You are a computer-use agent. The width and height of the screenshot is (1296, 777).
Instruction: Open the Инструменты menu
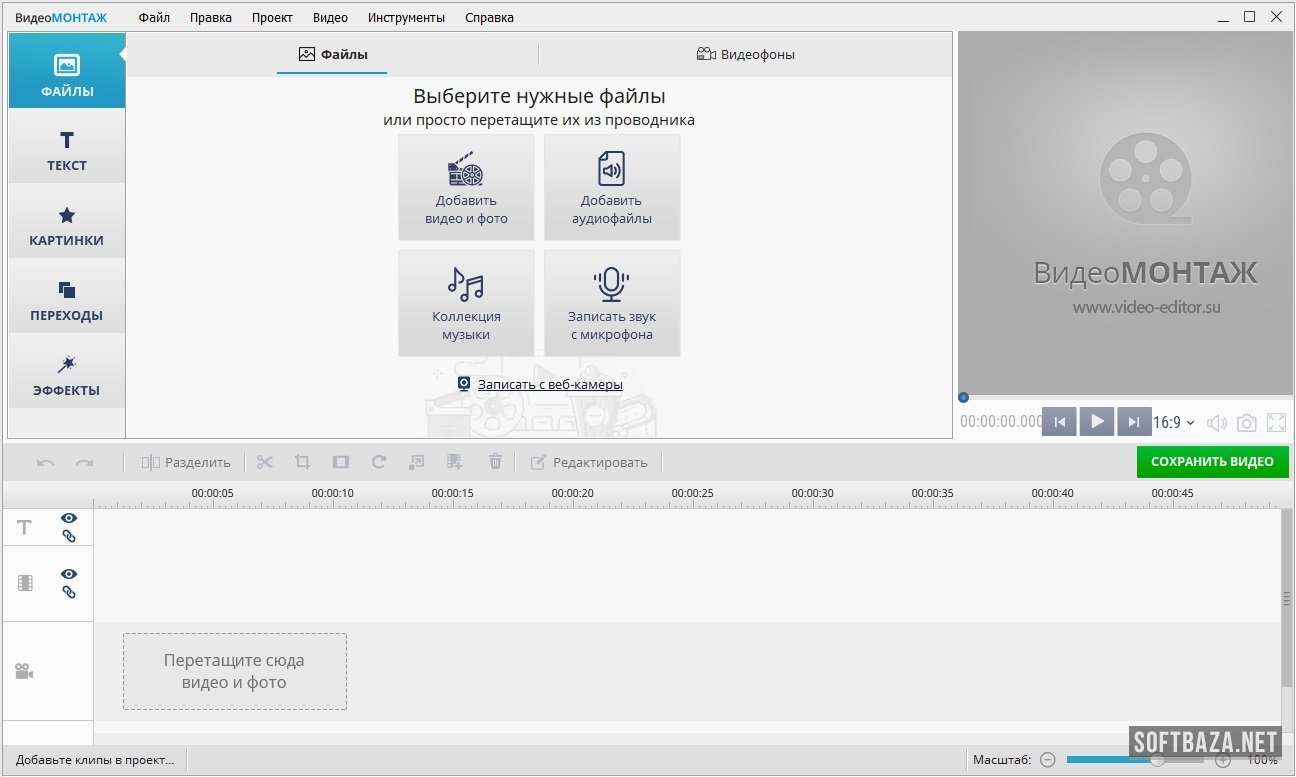[406, 17]
